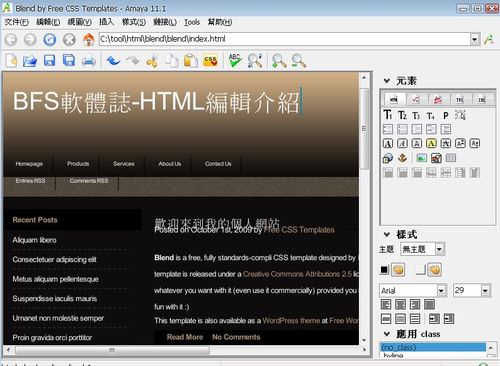Click the About Us navigation link

coord(170,164)
